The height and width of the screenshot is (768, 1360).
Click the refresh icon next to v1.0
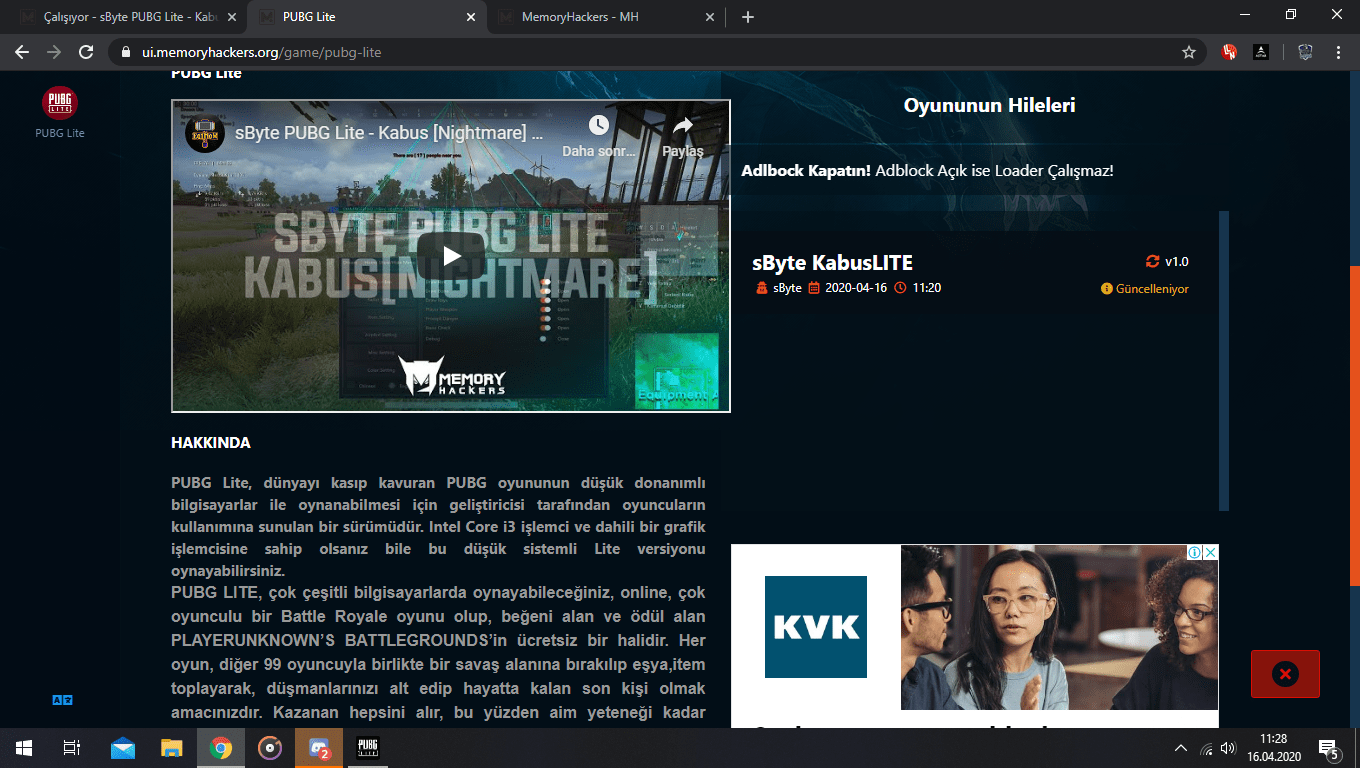1152,262
